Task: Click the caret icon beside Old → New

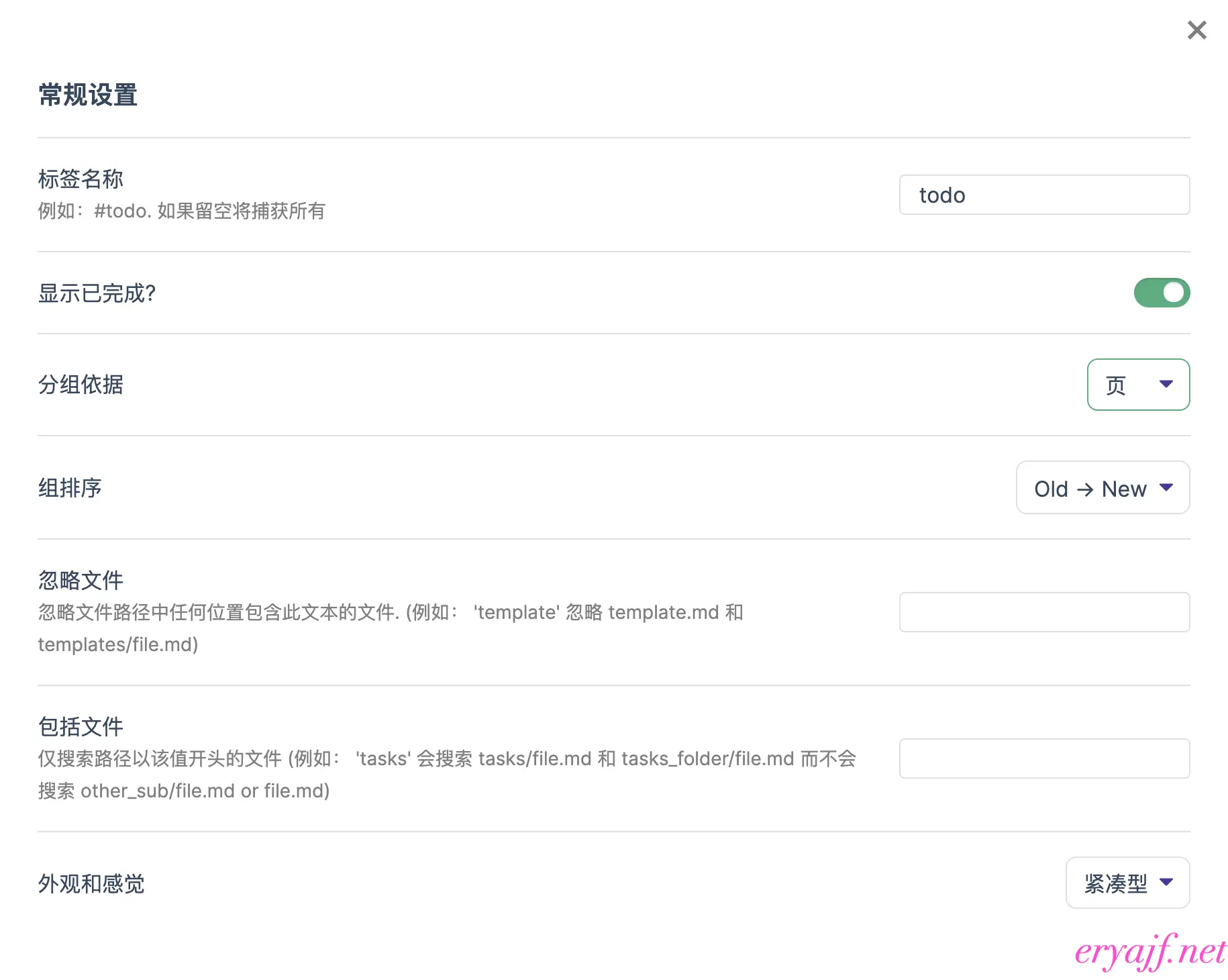Action: pos(1166,487)
